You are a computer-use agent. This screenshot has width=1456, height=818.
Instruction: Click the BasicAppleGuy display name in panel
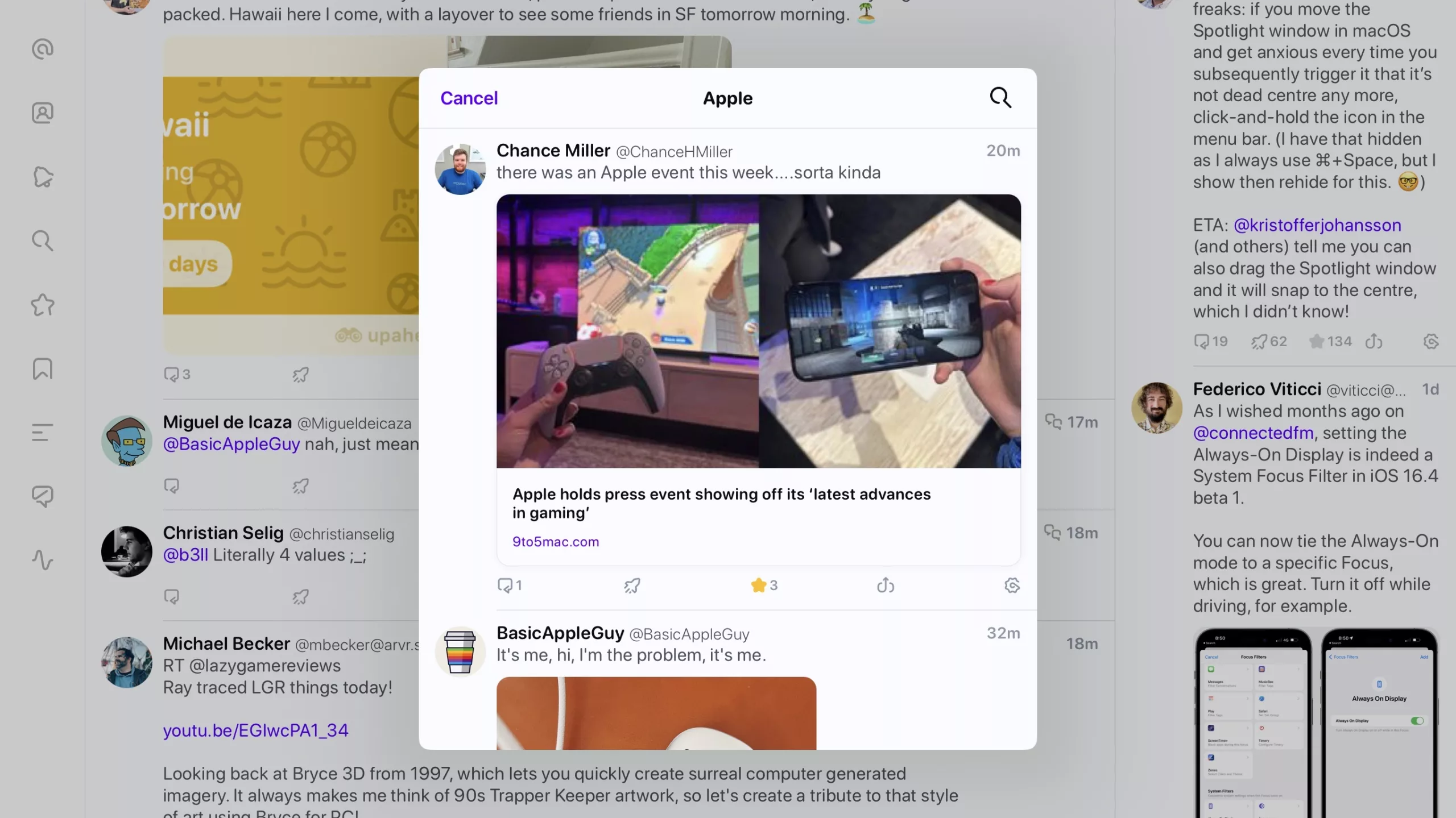560,633
